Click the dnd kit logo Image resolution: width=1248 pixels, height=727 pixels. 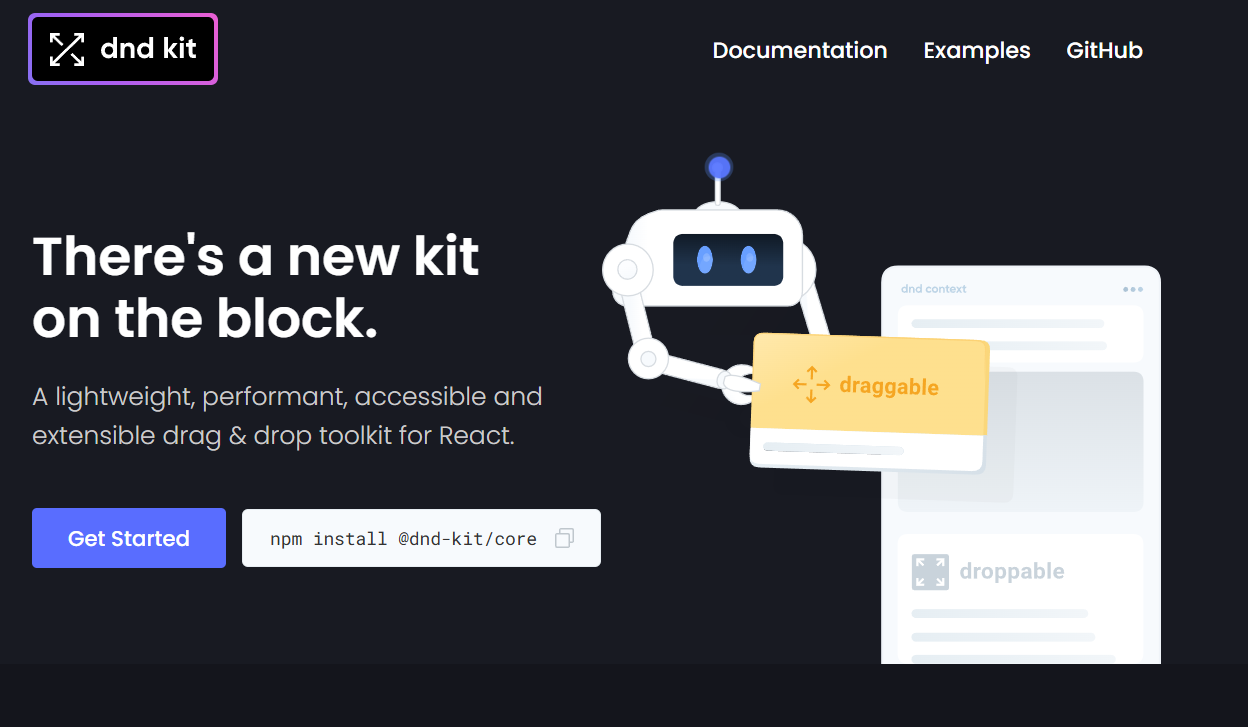tap(123, 49)
